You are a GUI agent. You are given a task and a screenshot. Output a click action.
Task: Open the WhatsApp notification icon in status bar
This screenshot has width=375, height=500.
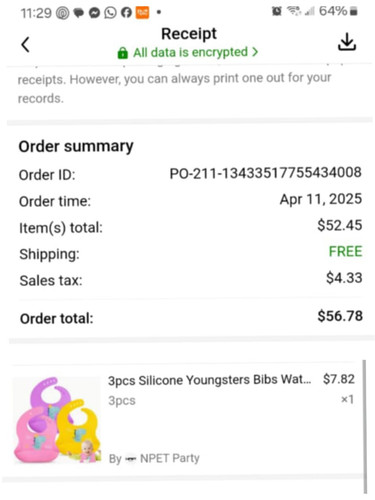[x=110, y=13]
